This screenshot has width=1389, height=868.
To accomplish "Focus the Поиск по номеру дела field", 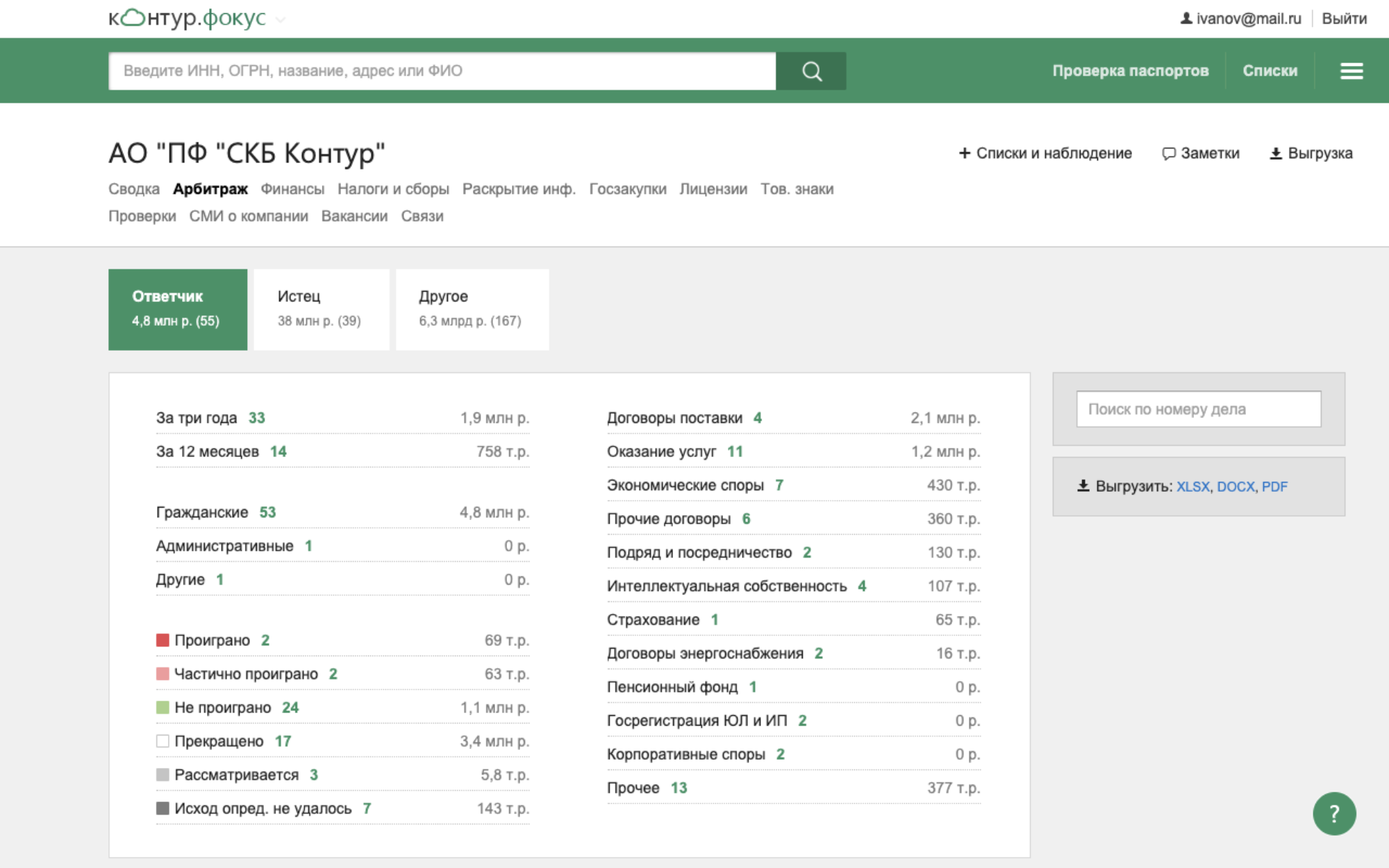I will 1199,409.
